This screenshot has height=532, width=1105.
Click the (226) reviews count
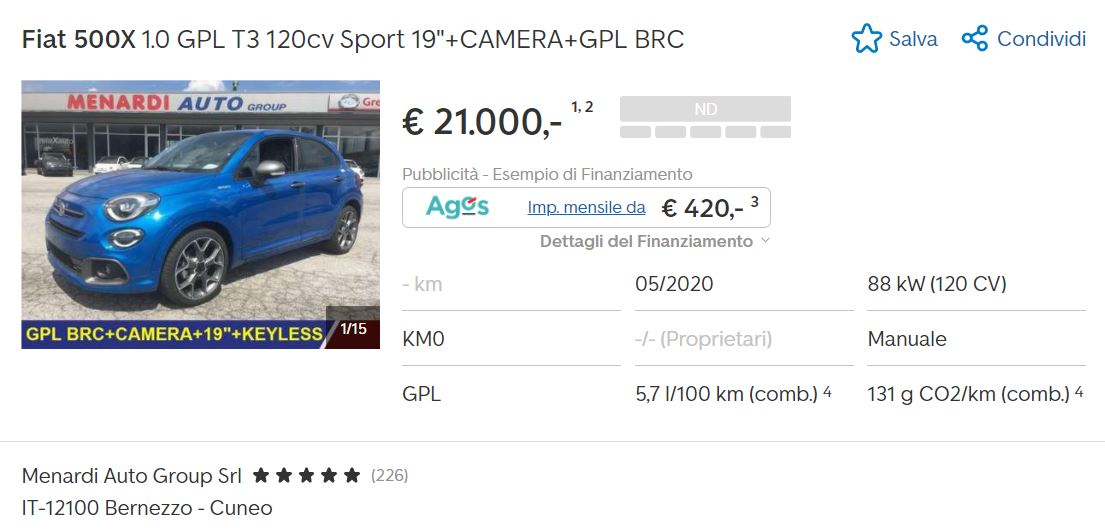(390, 476)
